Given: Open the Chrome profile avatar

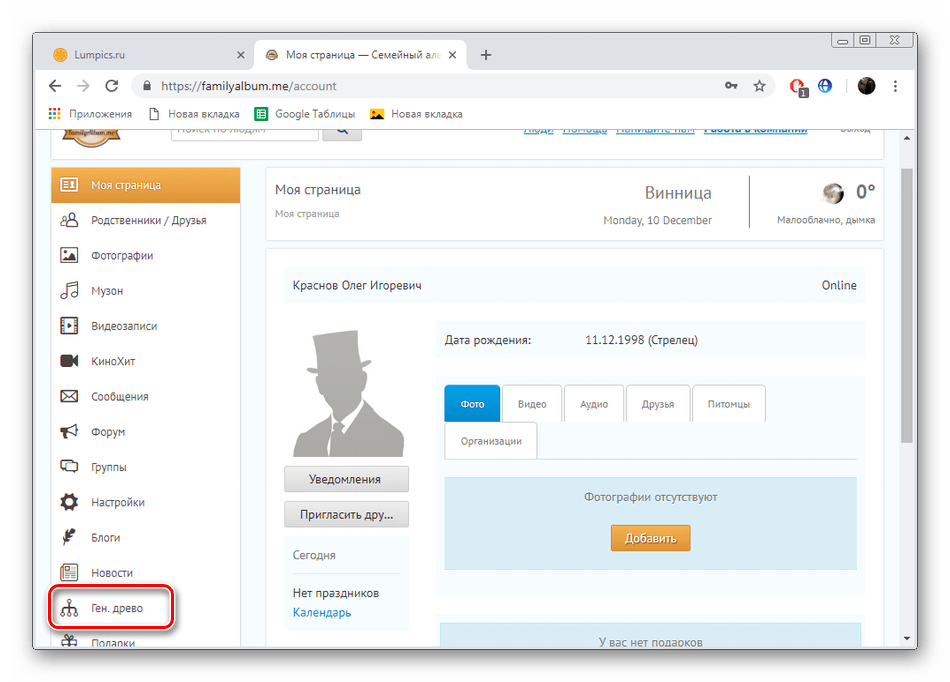Looking at the screenshot, I should tap(866, 86).
